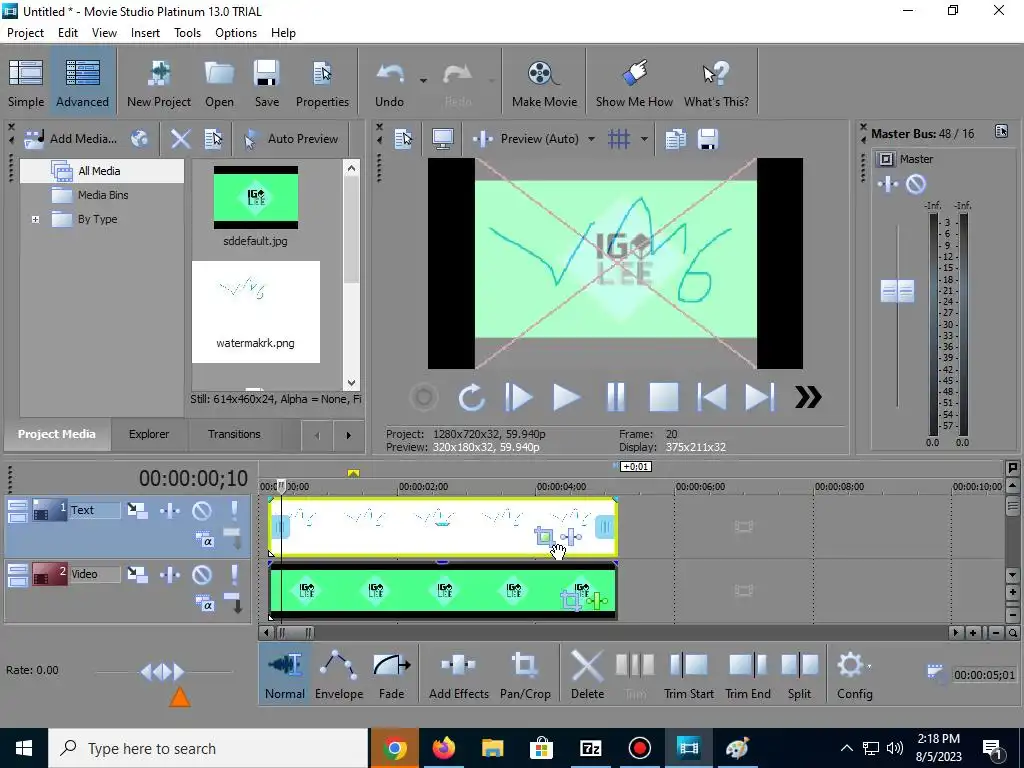
Task: Toggle preview on external monitor
Action: (443, 138)
